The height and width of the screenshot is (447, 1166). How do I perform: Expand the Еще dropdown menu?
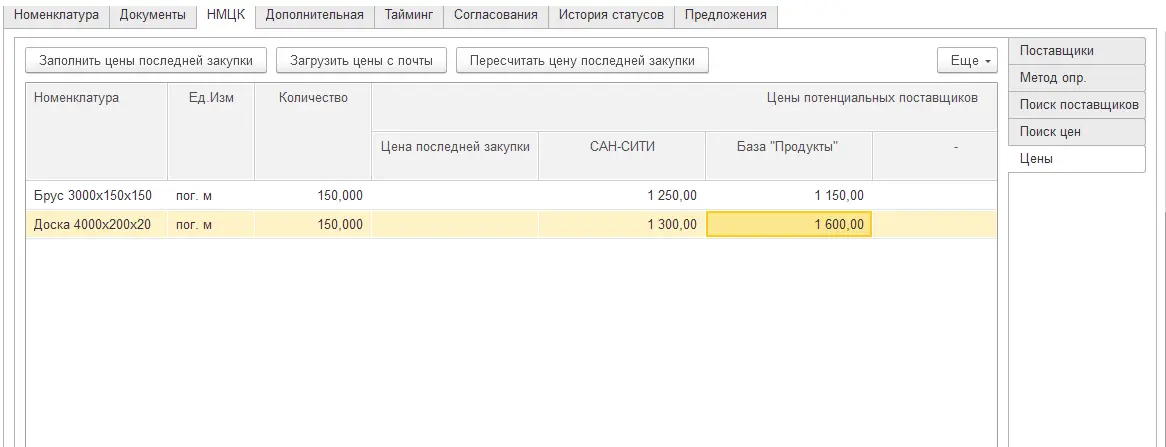967,61
